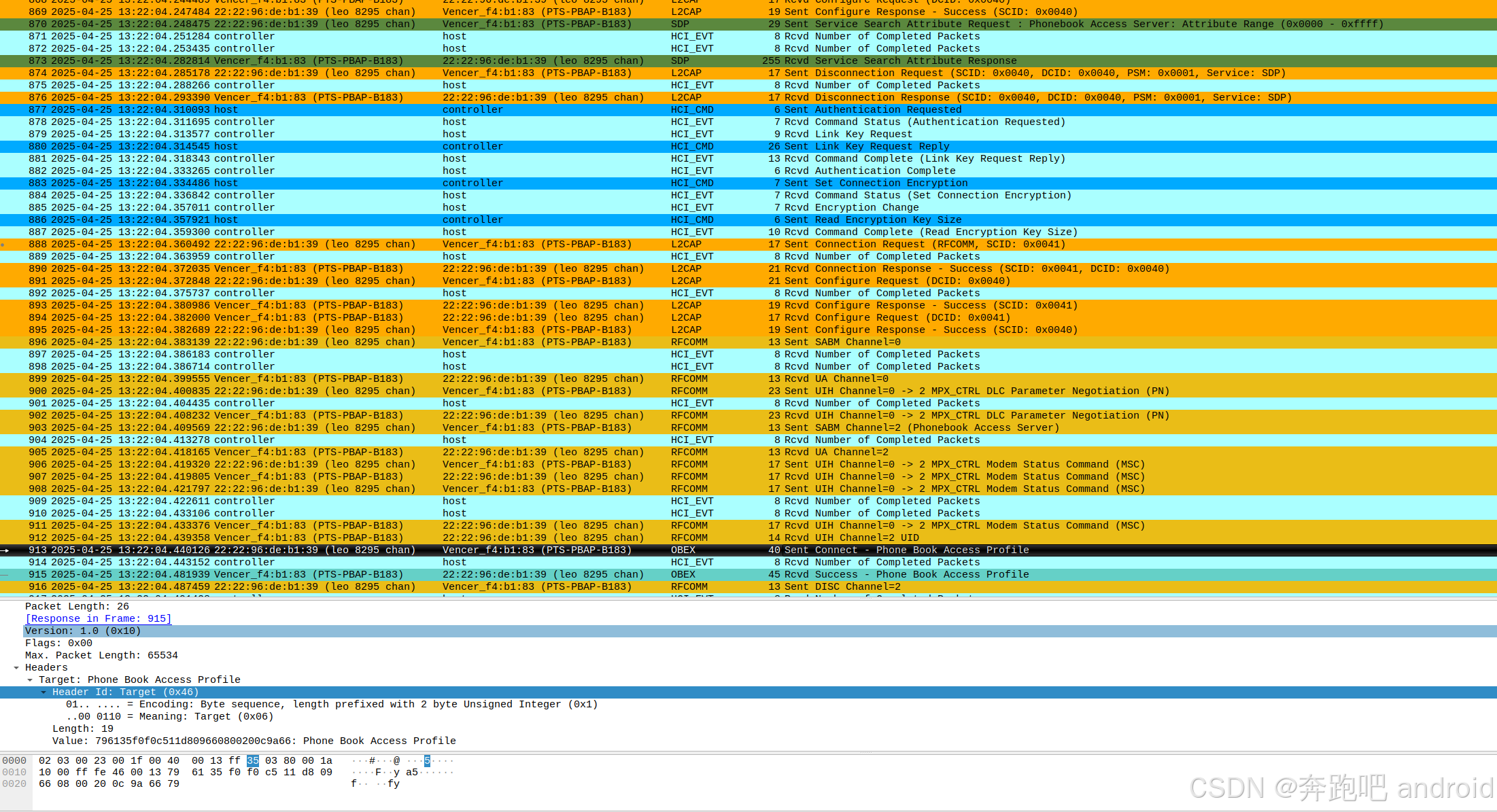Collapse the Headers tree node
Image resolution: width=1497 pixels, height=812 pixels.
[x=16, y=668]
